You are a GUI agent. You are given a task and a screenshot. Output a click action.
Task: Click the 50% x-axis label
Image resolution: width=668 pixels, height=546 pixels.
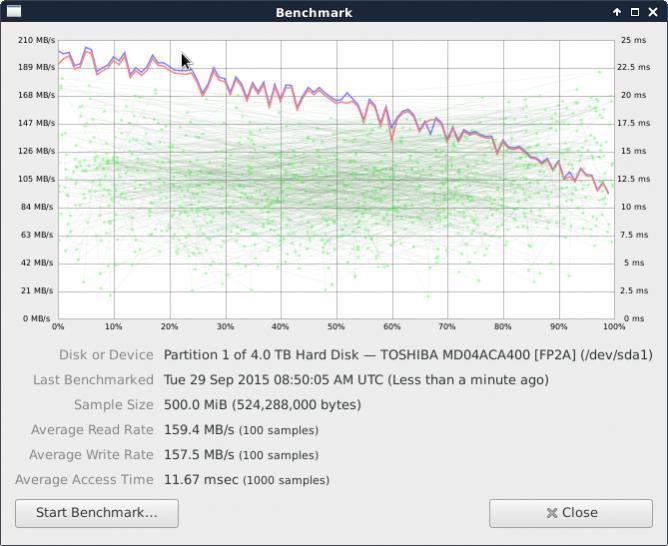coord(336,327)
